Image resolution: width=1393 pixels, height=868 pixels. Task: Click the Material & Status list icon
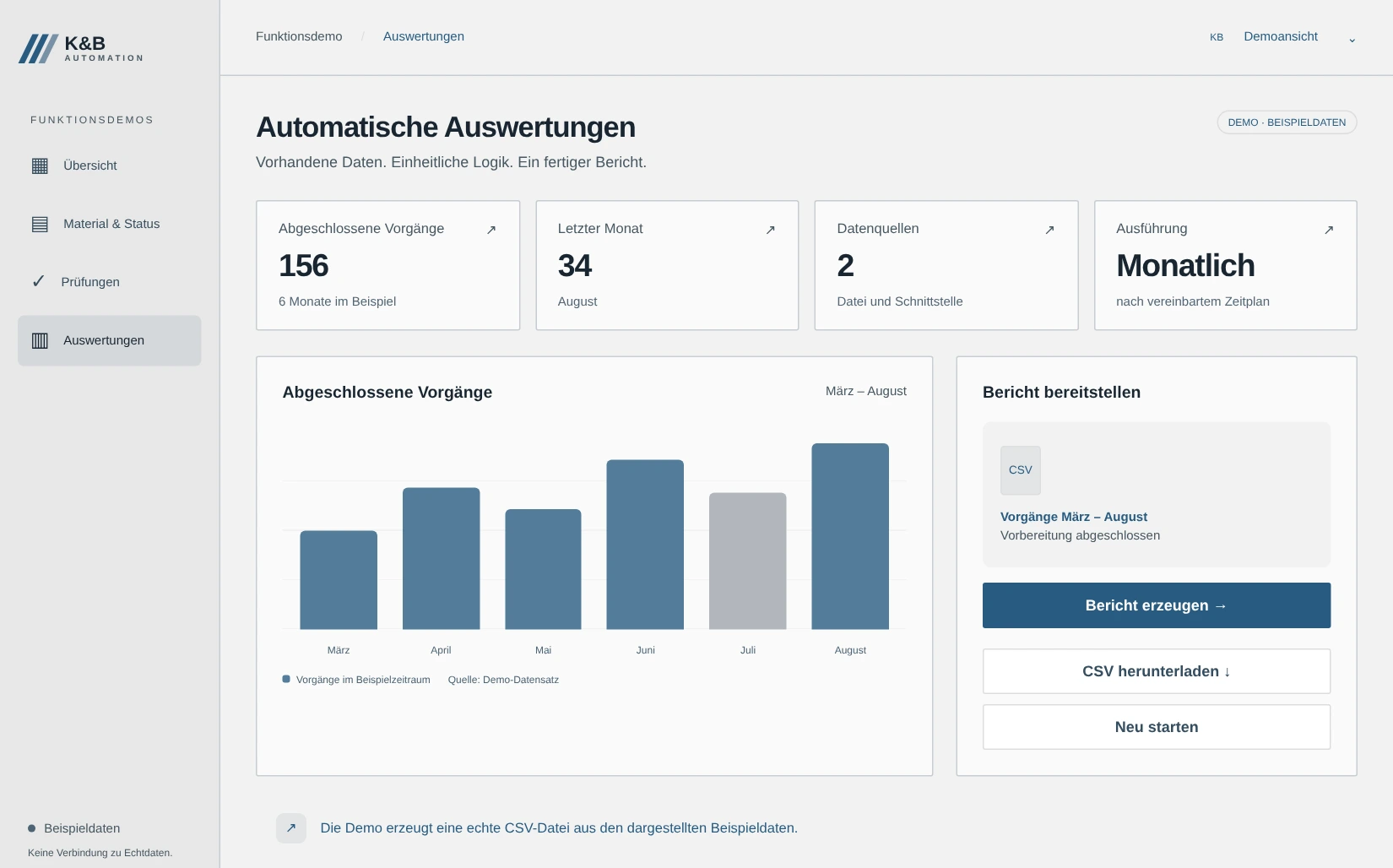coord(40,224)
